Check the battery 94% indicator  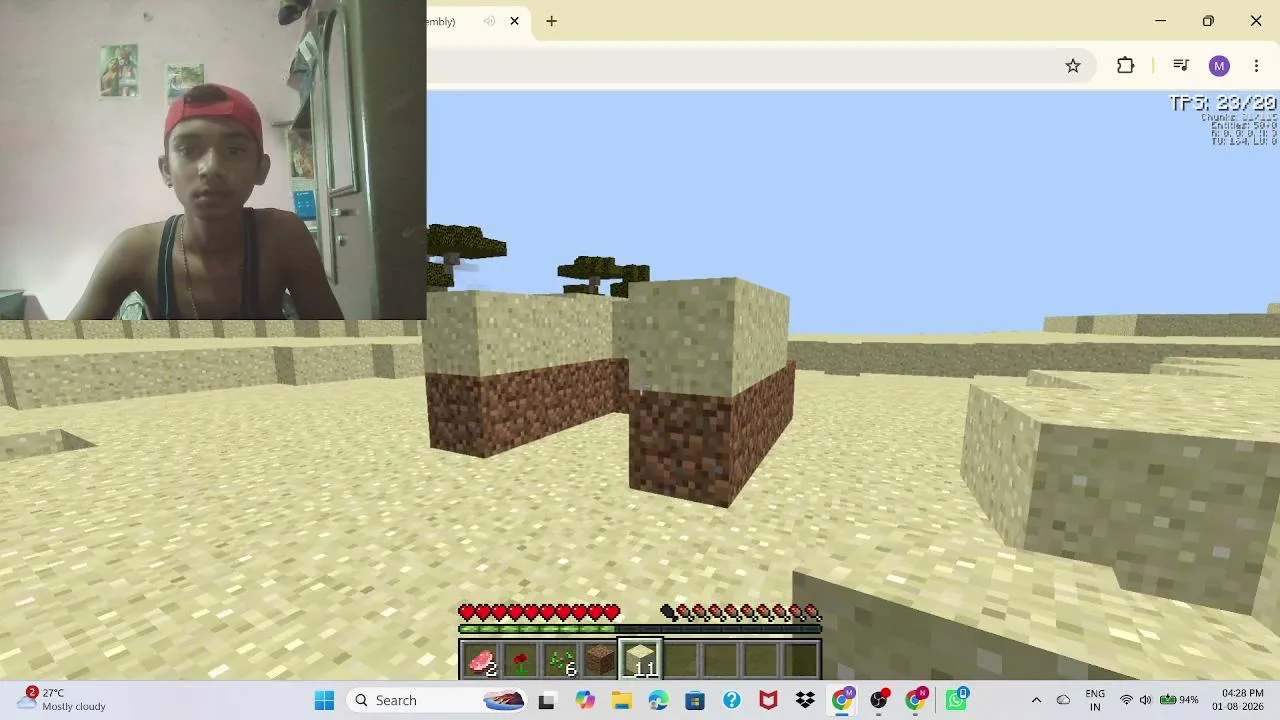click(x=1179, y=700)
